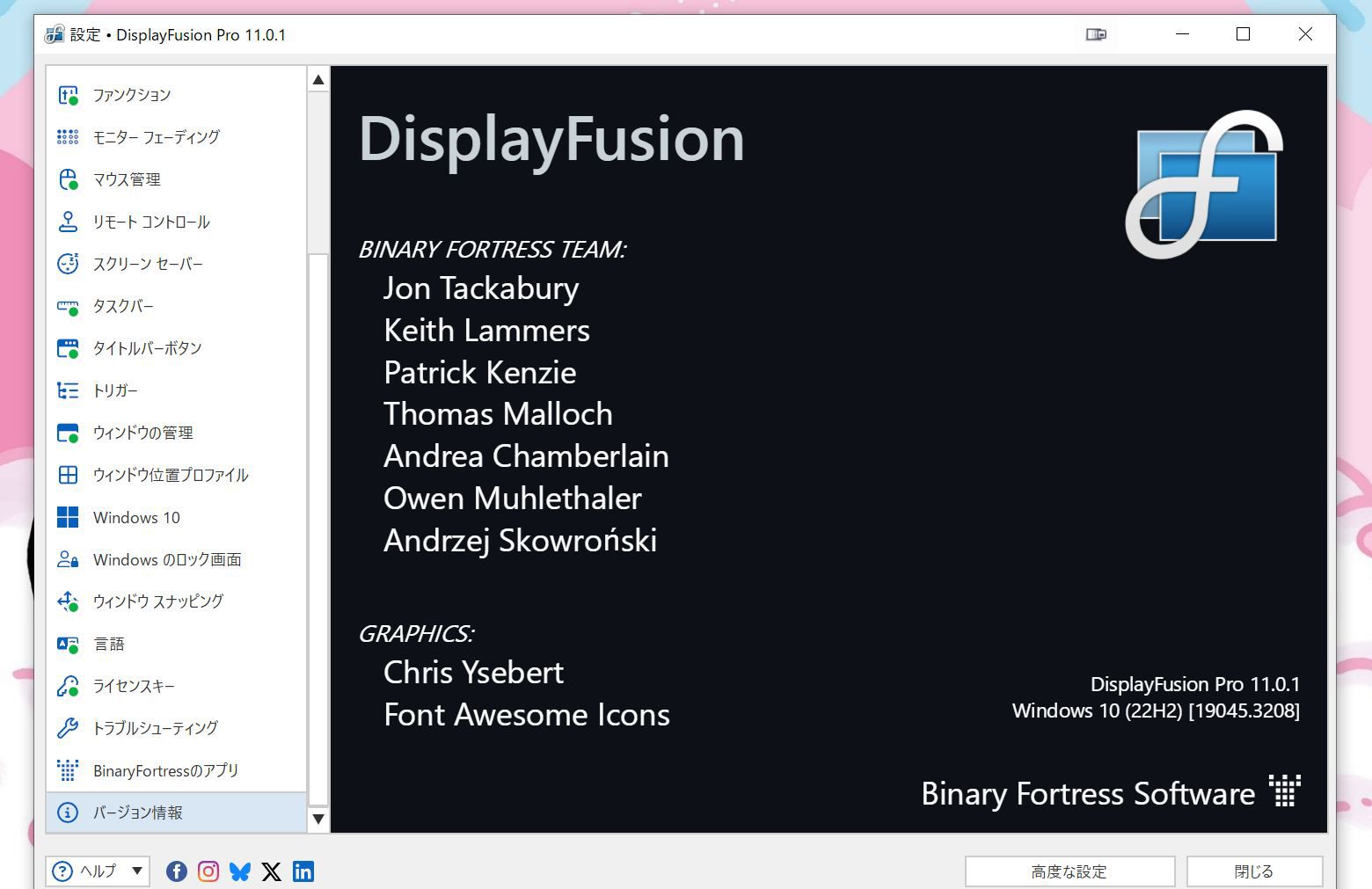
Task: Select the Windows のロック画面 icon
Action: click(x=68, y=559)
